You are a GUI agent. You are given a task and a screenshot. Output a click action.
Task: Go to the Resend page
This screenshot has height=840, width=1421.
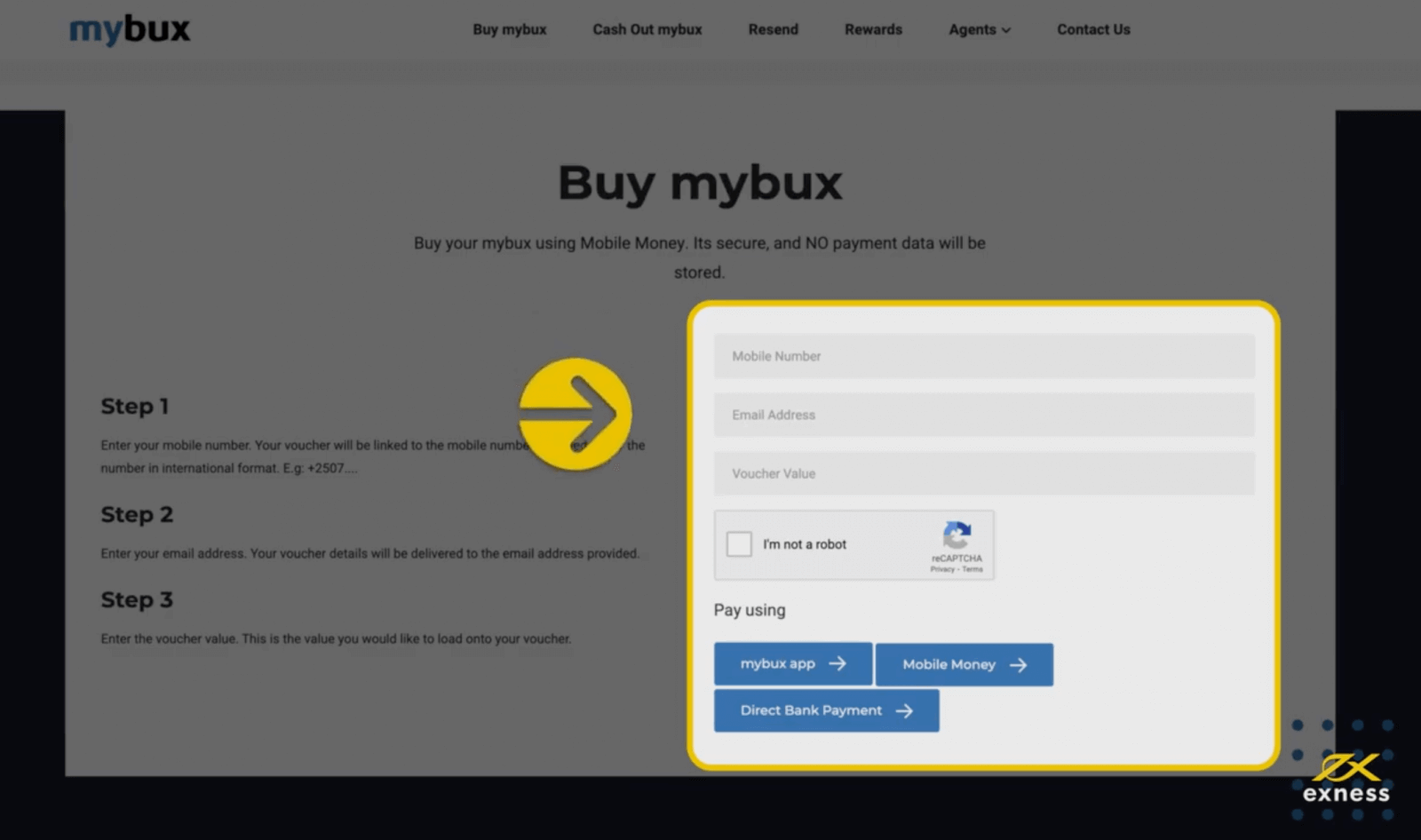[x=774, y=29]
